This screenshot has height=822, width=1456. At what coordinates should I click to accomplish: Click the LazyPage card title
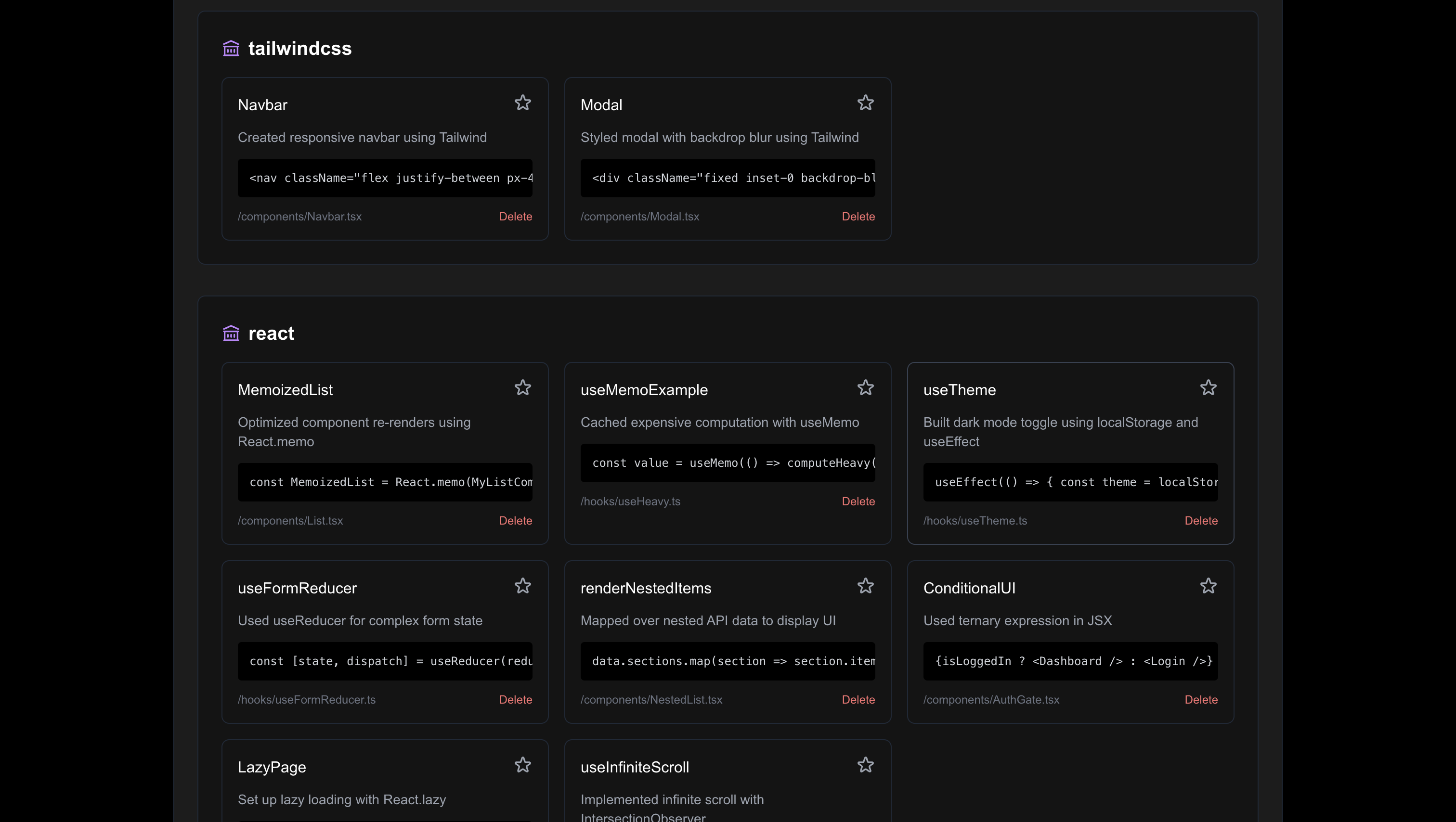[x=271, y=767]
